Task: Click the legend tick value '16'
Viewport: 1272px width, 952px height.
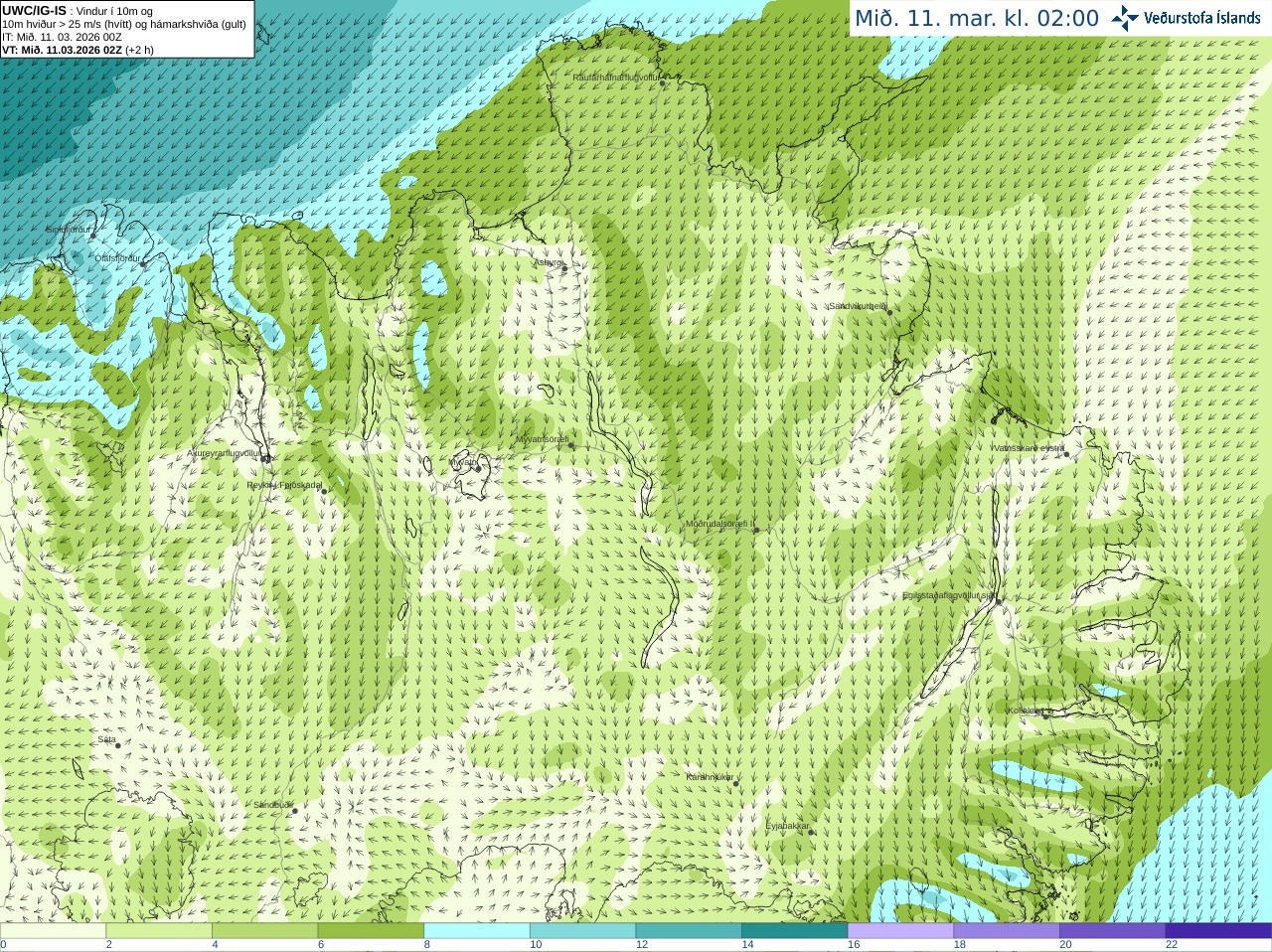Action: pyautogui.click(x=854, y=945)
